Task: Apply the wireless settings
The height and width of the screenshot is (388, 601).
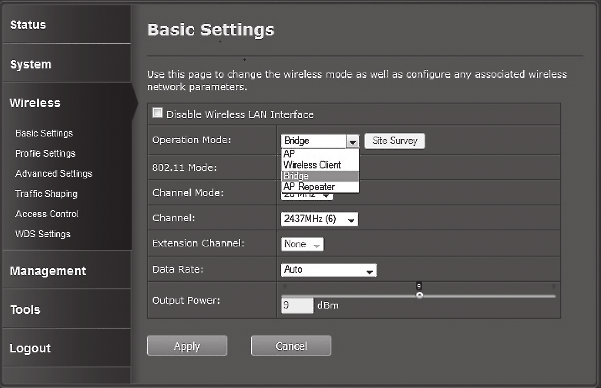Action: (x=187, y=346)
